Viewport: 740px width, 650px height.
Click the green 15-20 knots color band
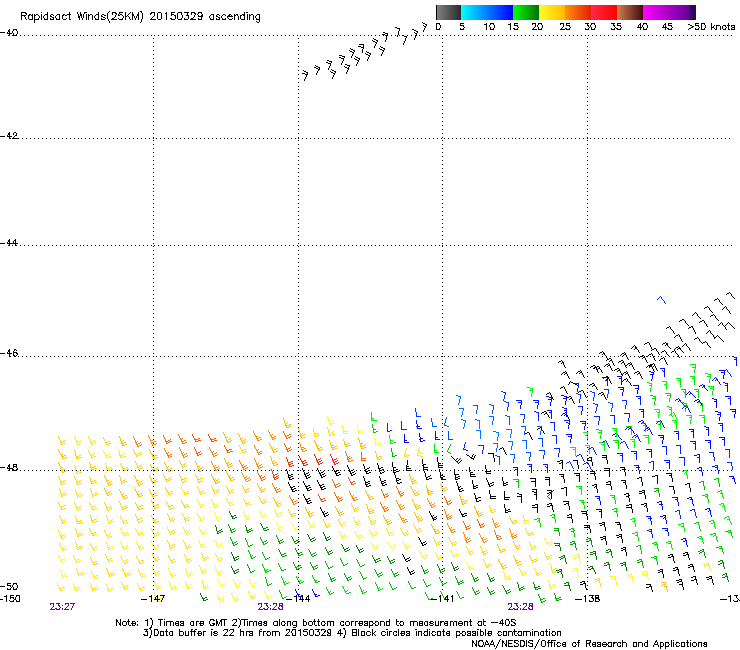tap(526, 12)
